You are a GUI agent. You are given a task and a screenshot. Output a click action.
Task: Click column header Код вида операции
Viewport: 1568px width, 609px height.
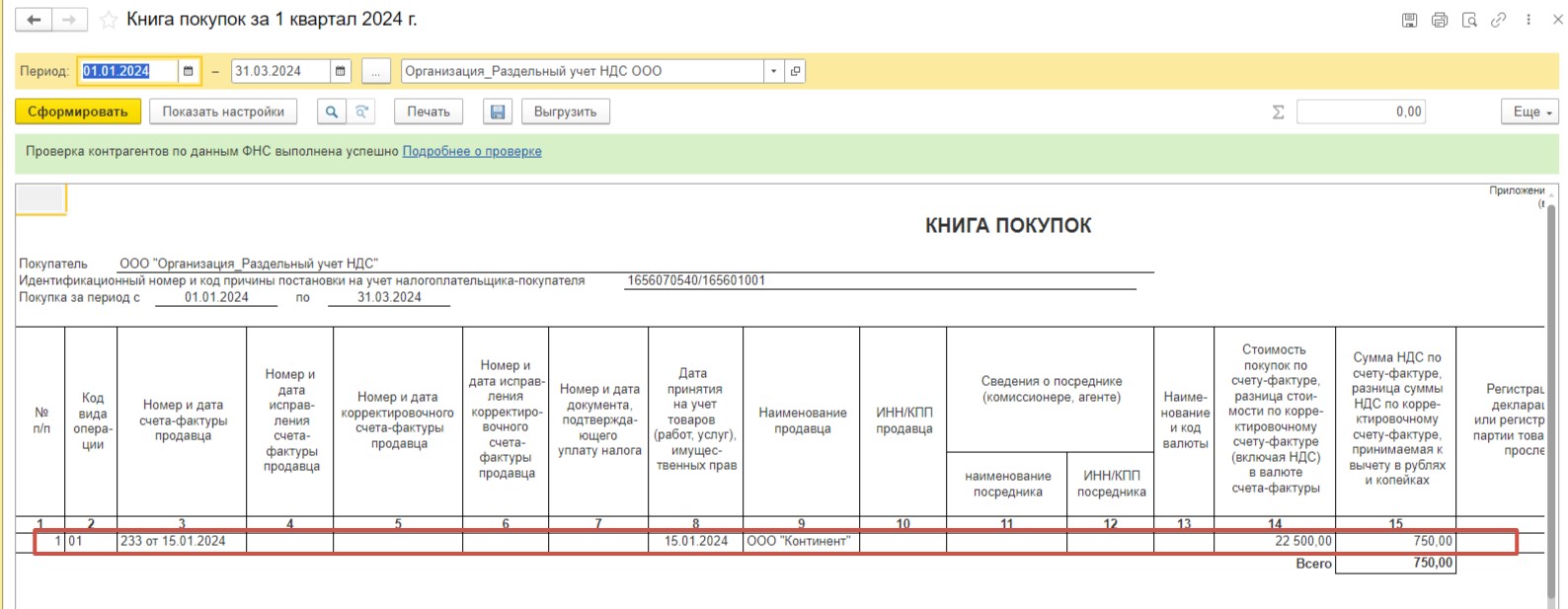click(92, 421)
